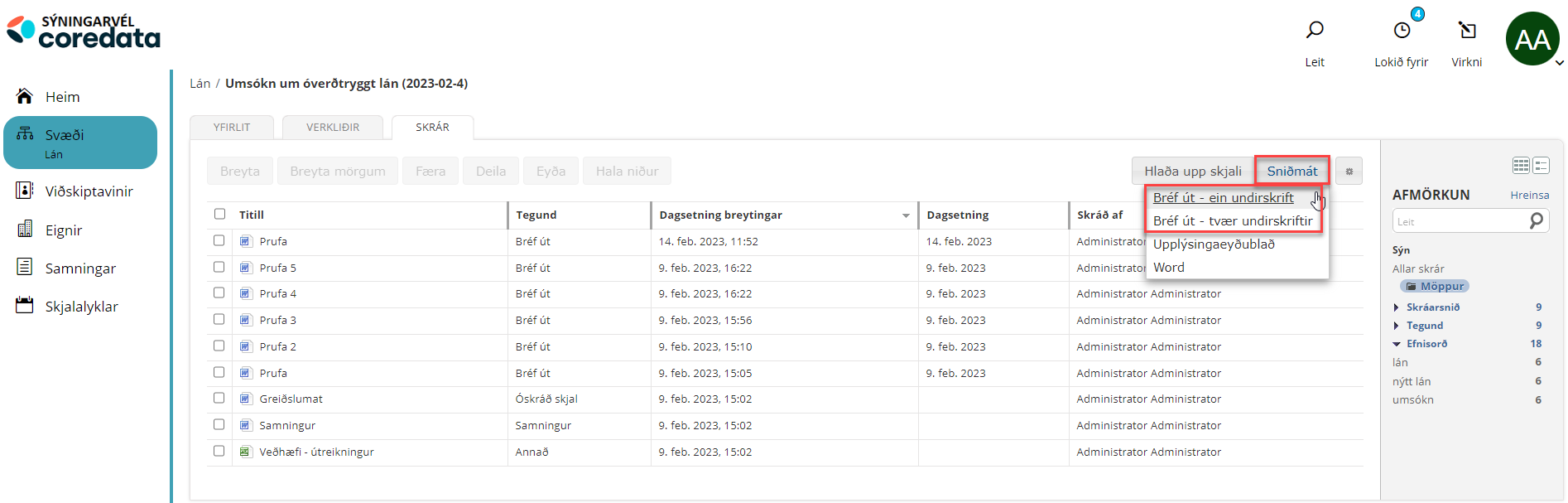Open the Lokið fyrir clock icon
Screen dimensions: 1568x503
pyautogui.click(x=1402, y=31)
